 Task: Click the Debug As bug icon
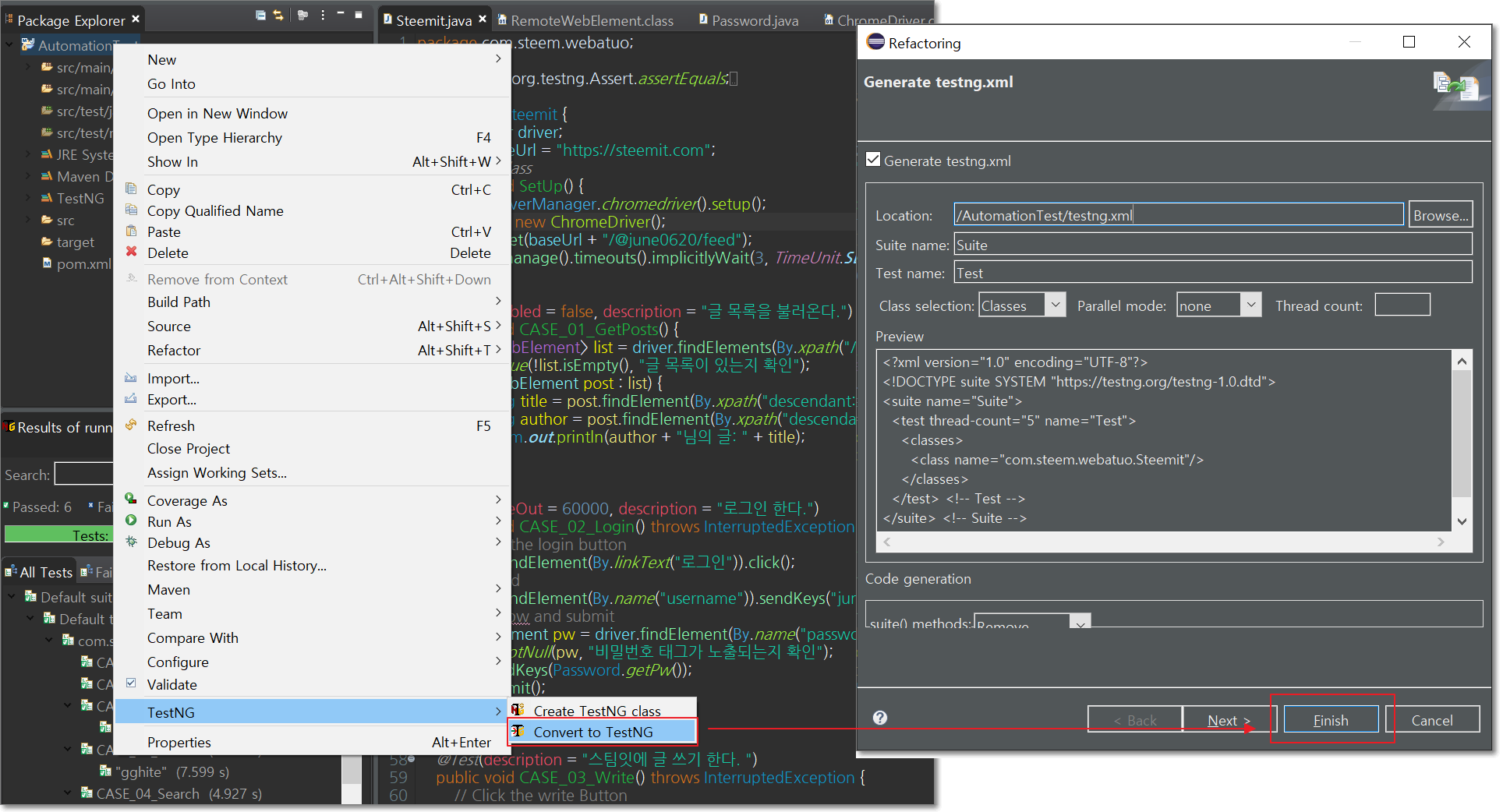point(131,542)
